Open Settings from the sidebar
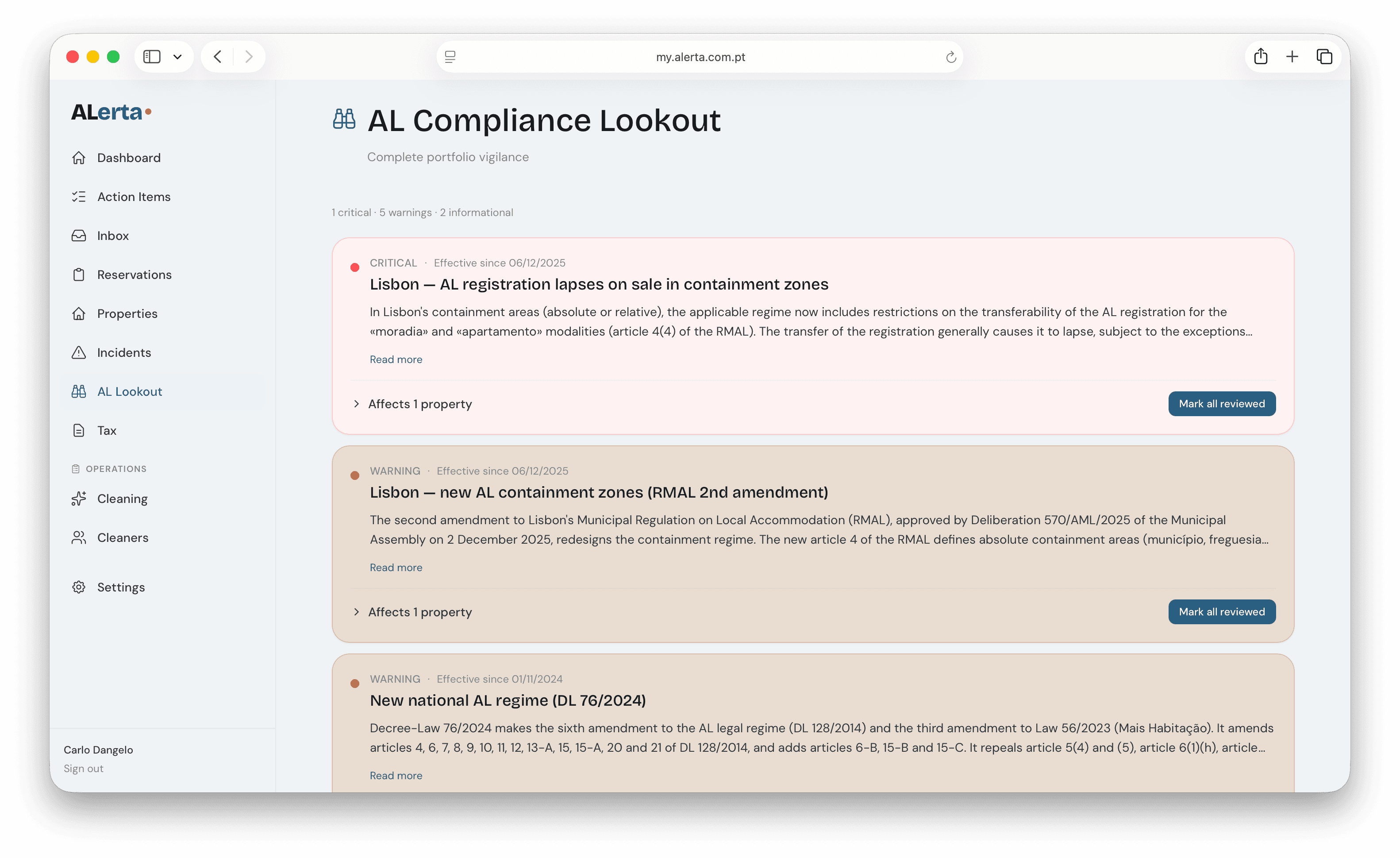Screen dimensions: 1400x858 click(162, 587)
